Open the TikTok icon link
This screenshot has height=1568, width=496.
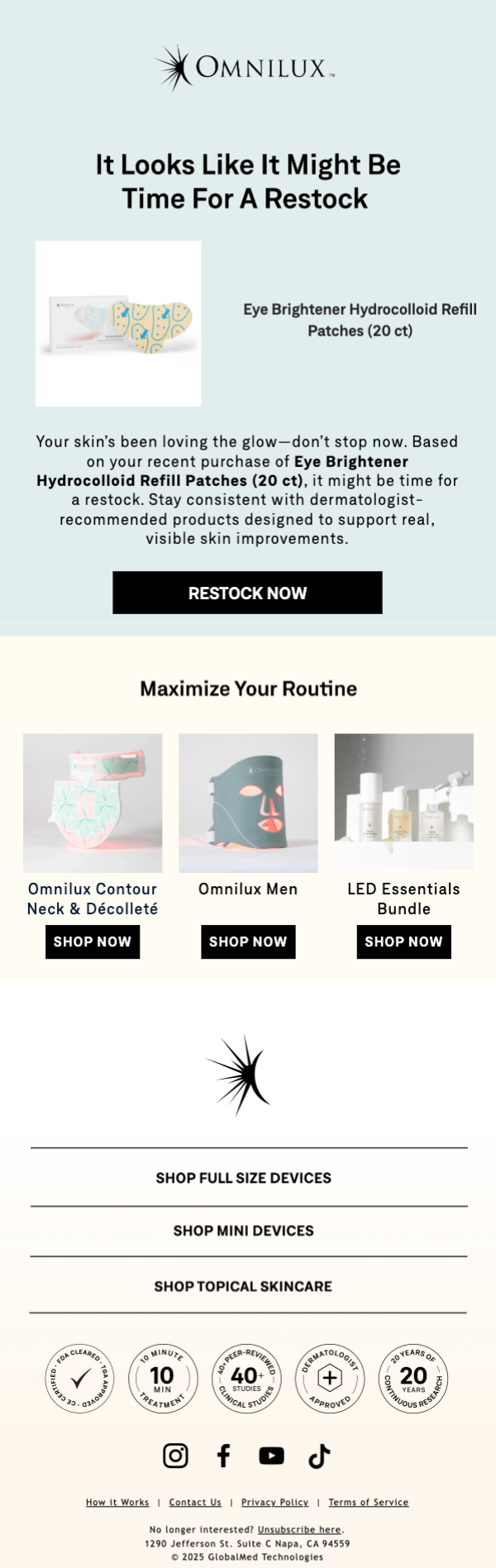pyautogui.click(x=319, y=1456)
